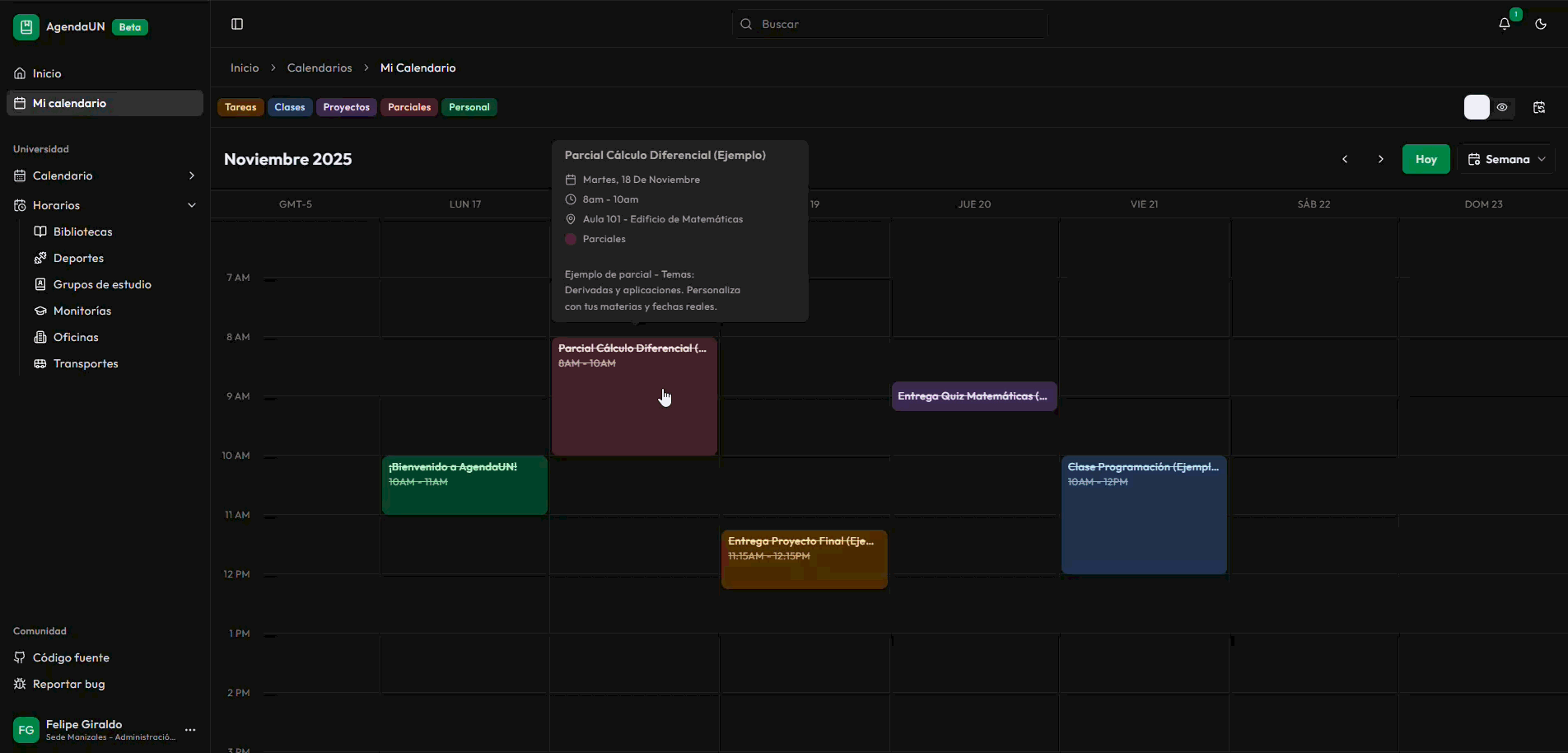Click the Reportar bug icon

(x=20, y=684)
